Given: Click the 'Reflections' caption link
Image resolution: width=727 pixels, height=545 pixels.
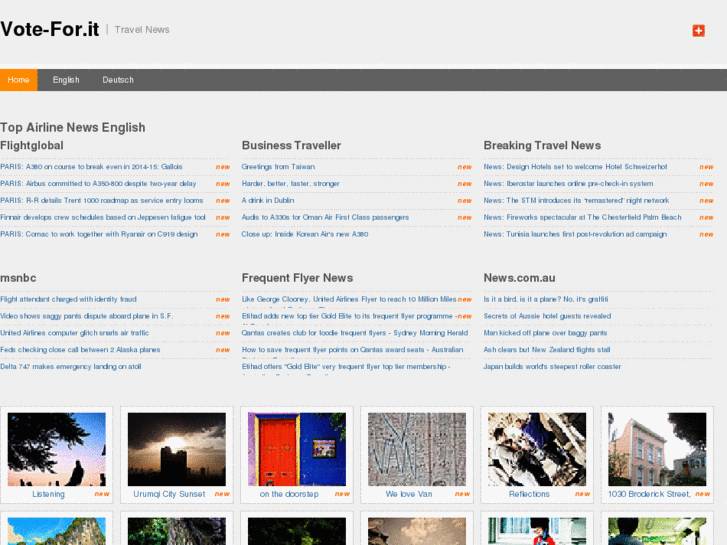Looking at the screenshot, I should point(529,494).
